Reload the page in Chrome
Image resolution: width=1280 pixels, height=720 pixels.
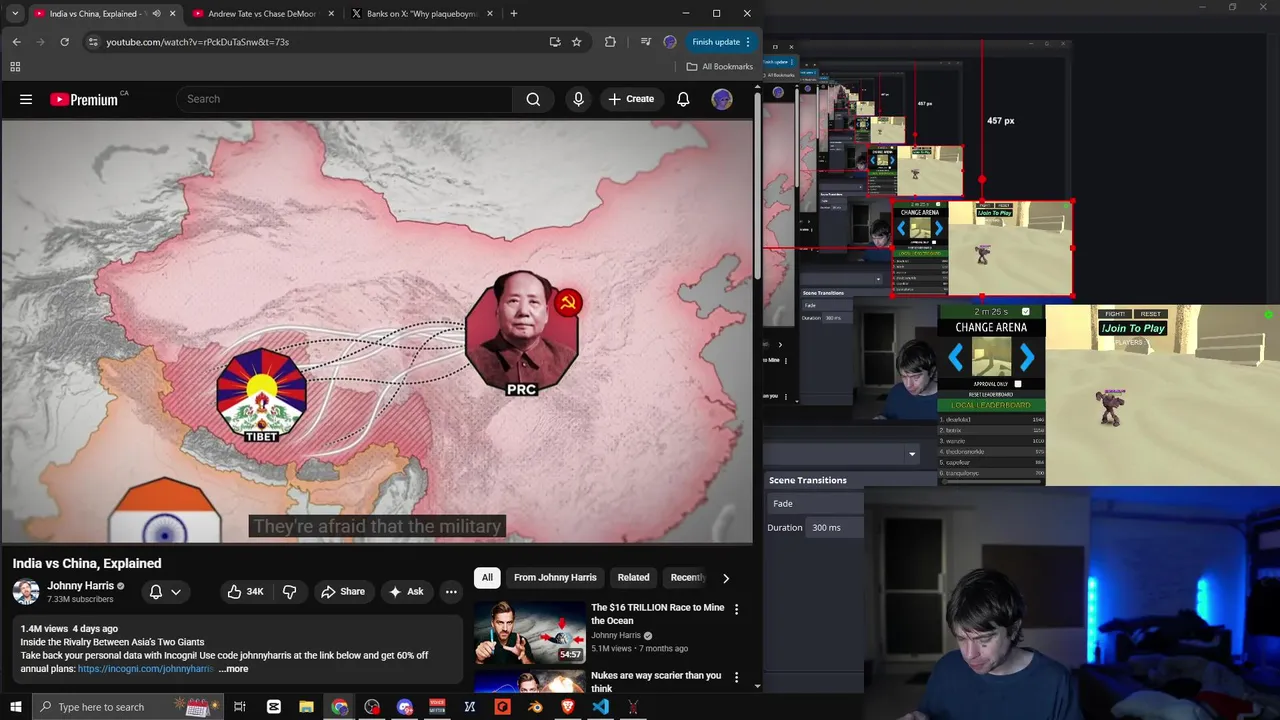coord(64,42)
